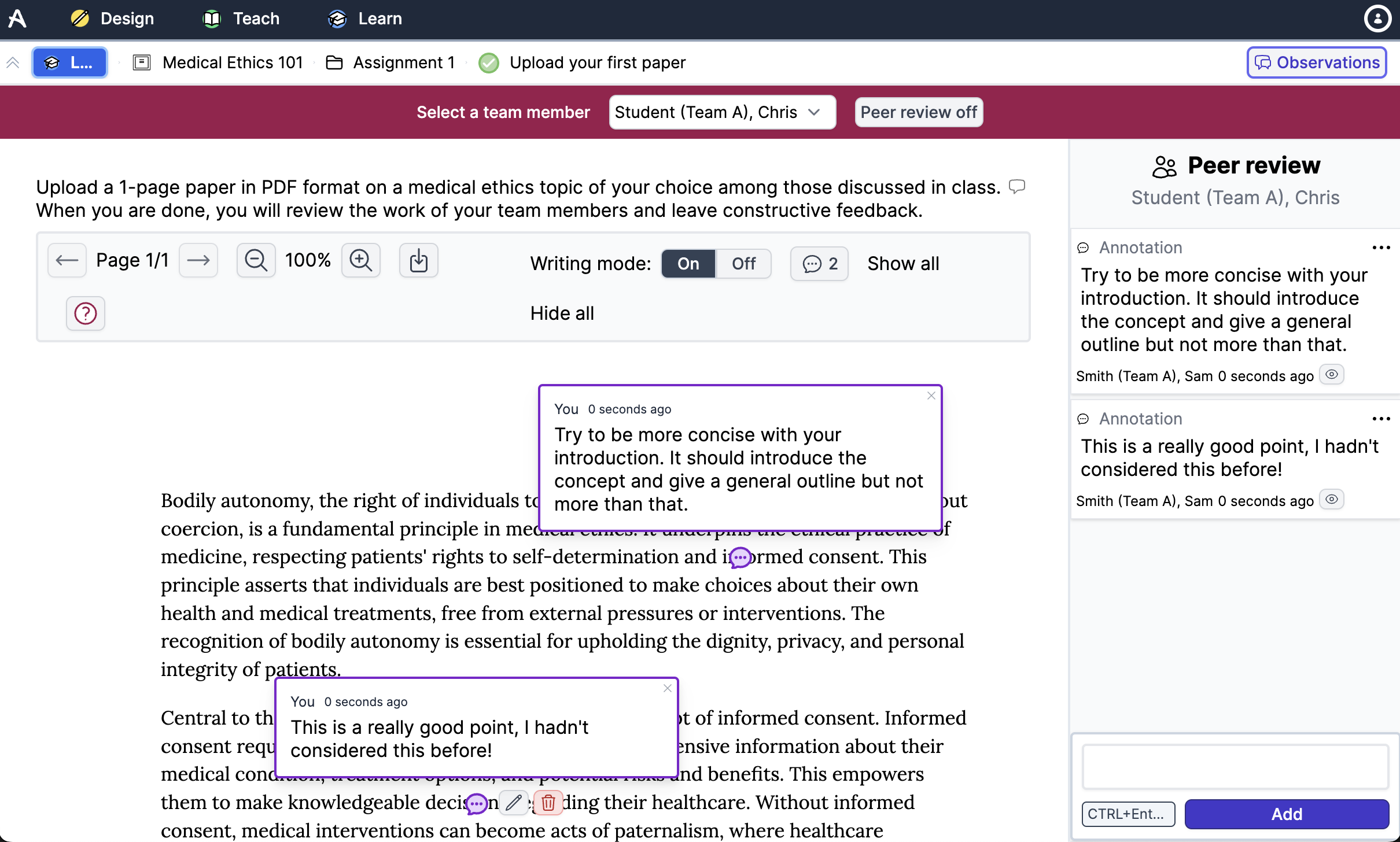Download the PDF with download icon
This screenshot has width=1400, height=842.
[x=418, y=261]
